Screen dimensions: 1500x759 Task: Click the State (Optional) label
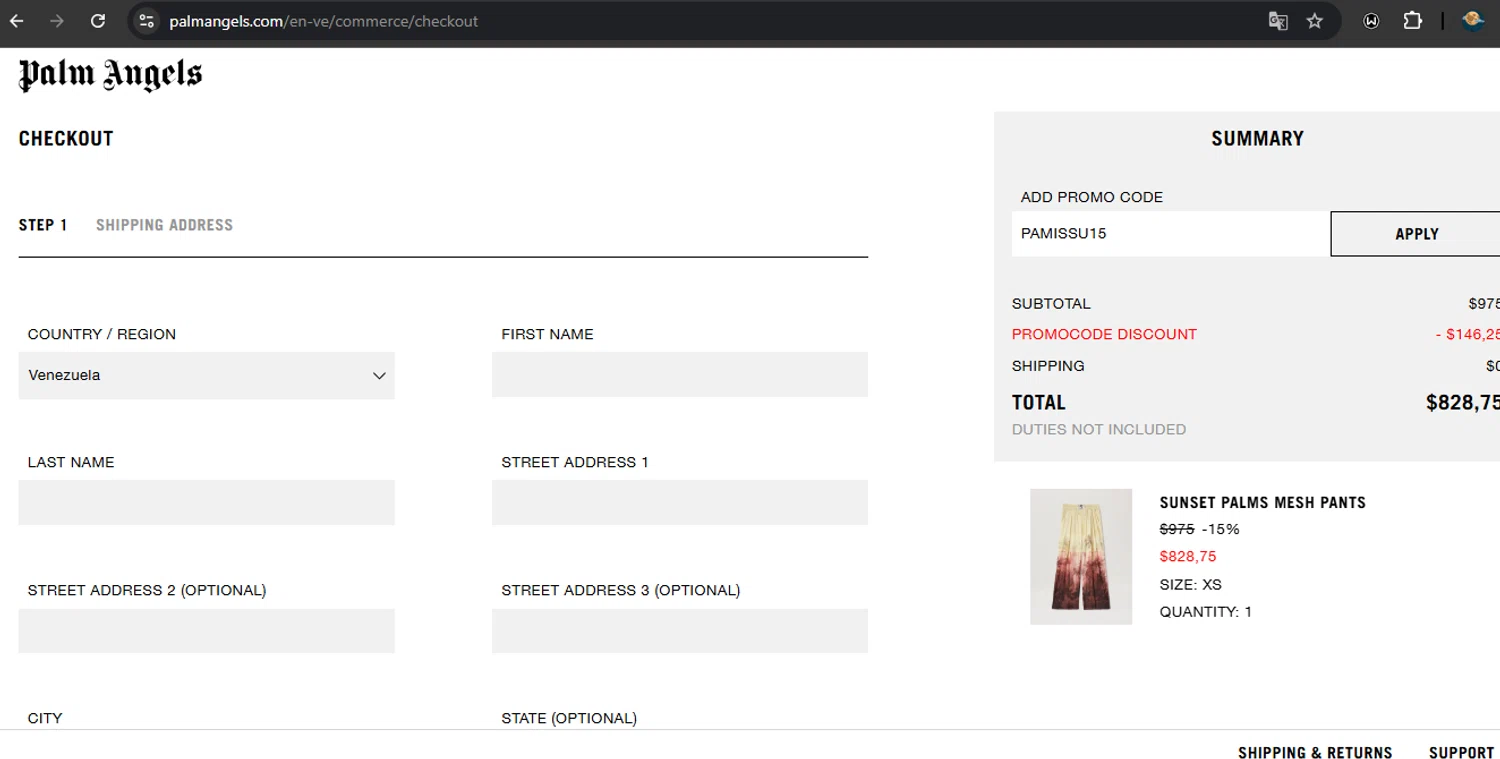click(x=569, y=718)
